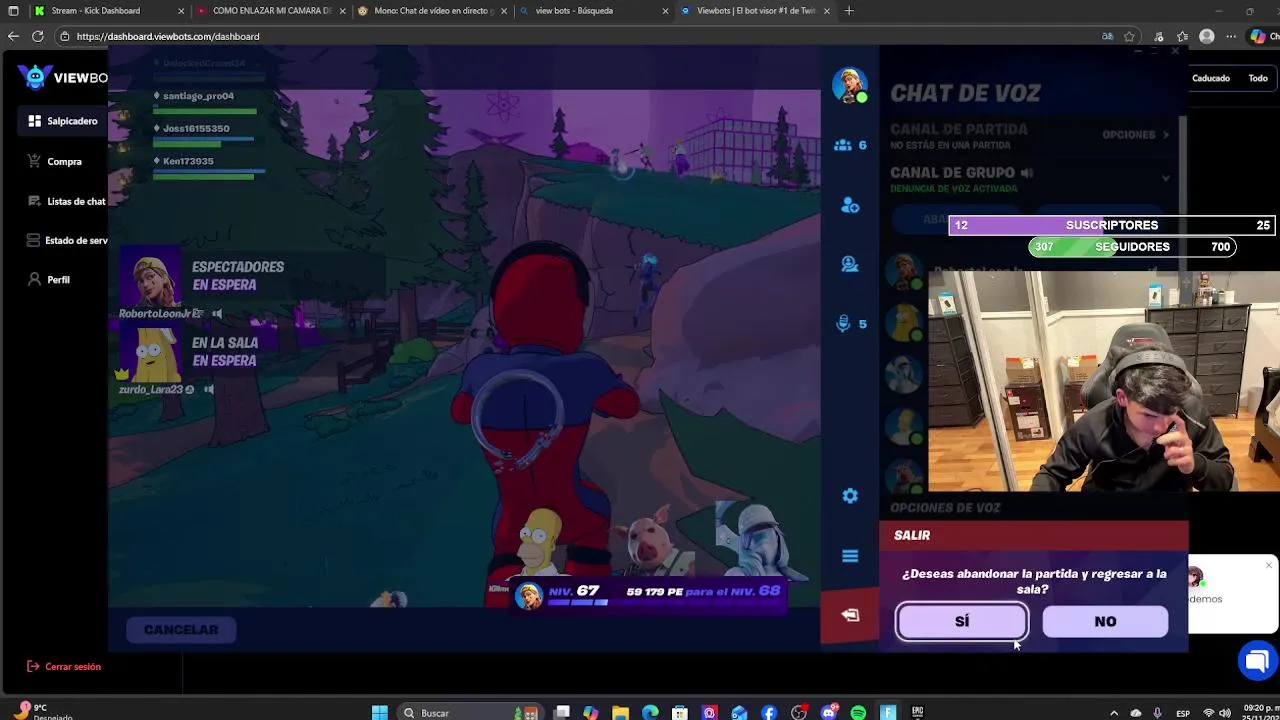This screenshot has width=1280, height=720.
Task: Toggle system volume icon in tray
Action: click(1224, 713)
